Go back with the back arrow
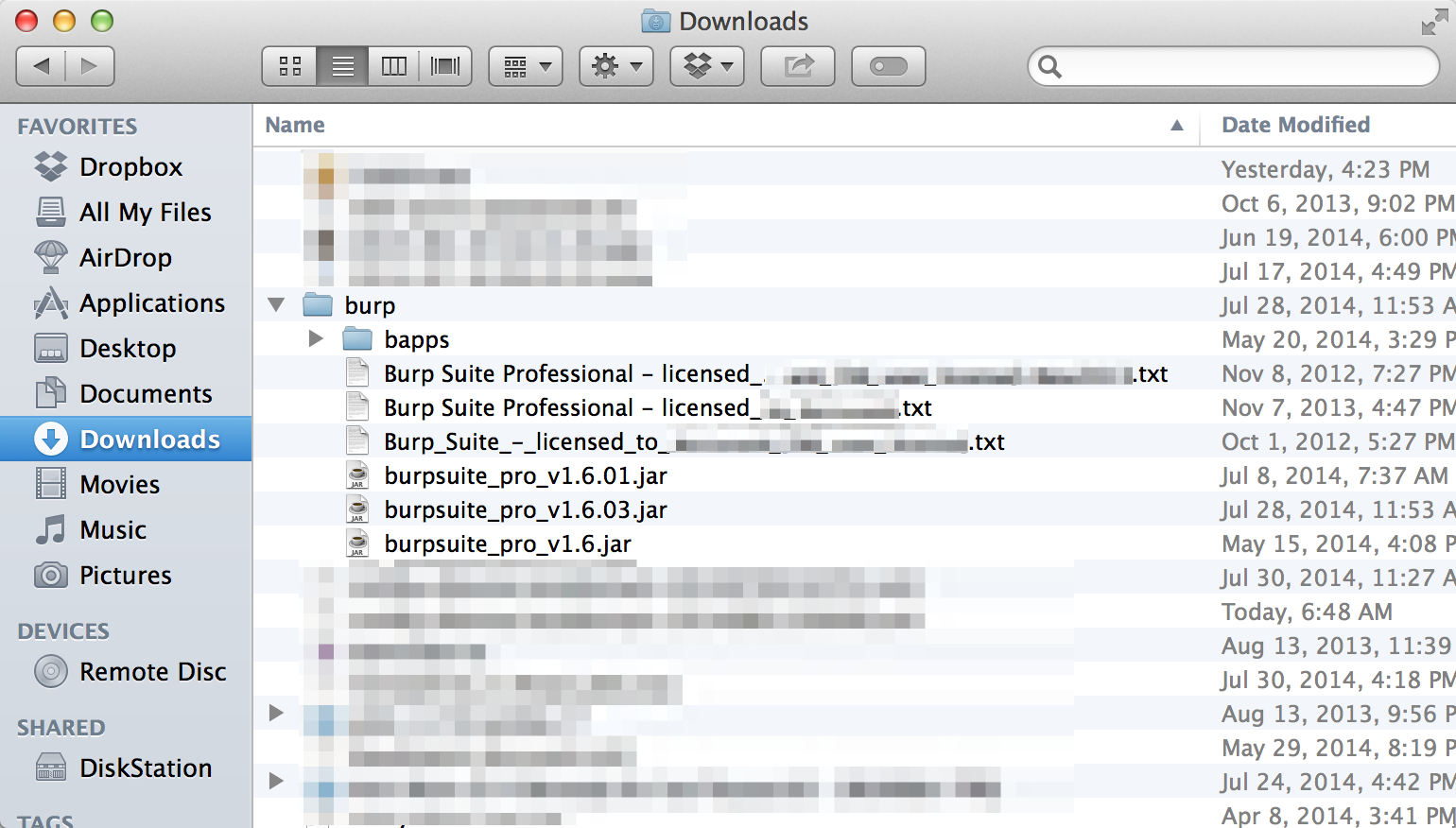 [x=41, y=66]
